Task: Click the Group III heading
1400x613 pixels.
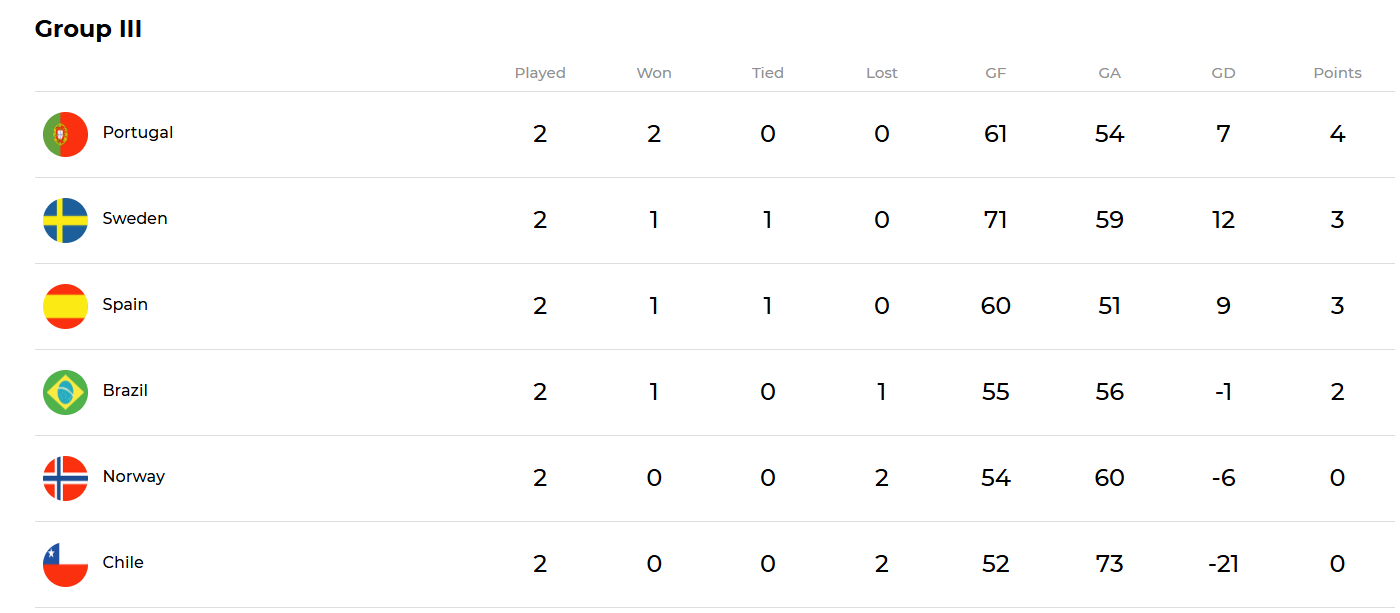Action: 88,29
